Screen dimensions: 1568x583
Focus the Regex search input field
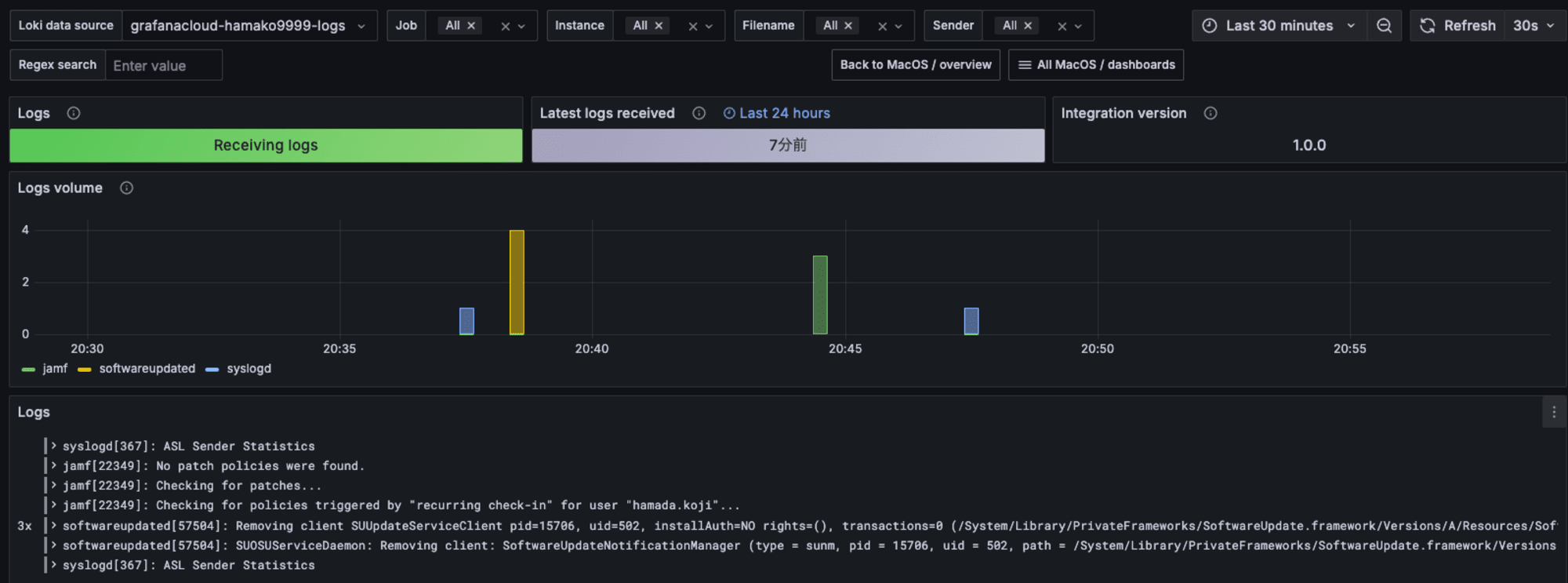[x=163, y=65]
